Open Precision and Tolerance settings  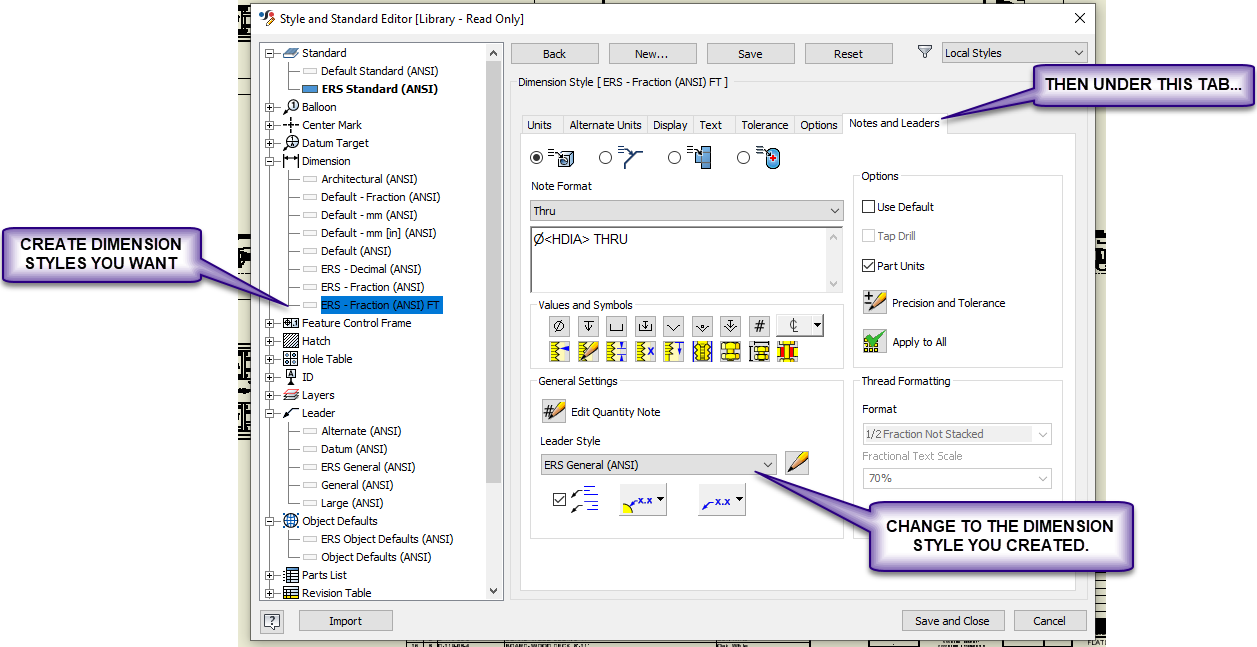pyautogui.click(x=875, y=302)
